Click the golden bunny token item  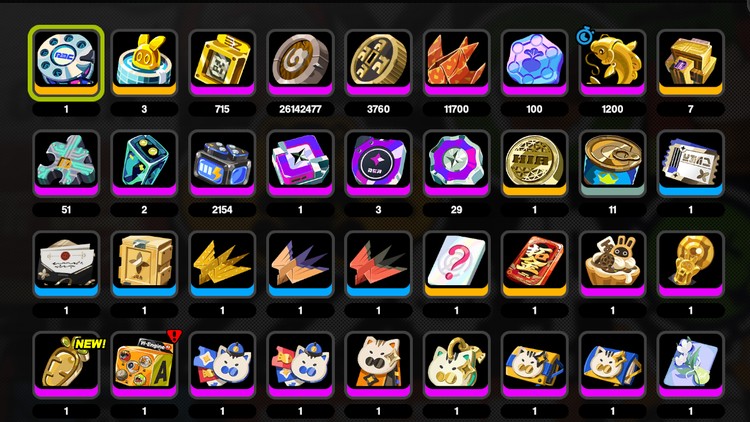point(144,63)
